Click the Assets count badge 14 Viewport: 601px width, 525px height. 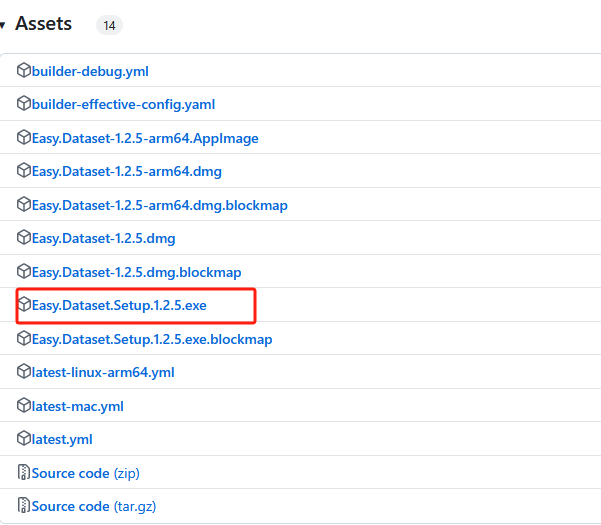[109, 25]
